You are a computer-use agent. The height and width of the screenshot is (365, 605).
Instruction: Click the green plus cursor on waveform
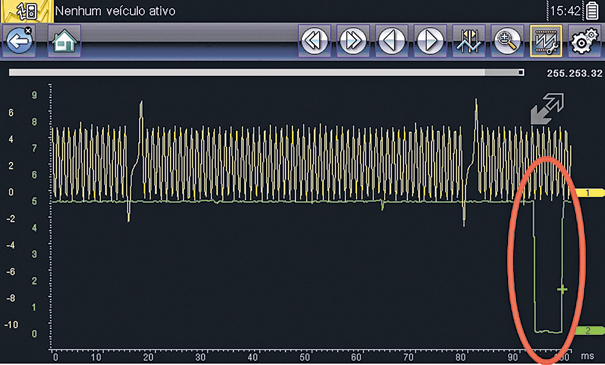562,289
